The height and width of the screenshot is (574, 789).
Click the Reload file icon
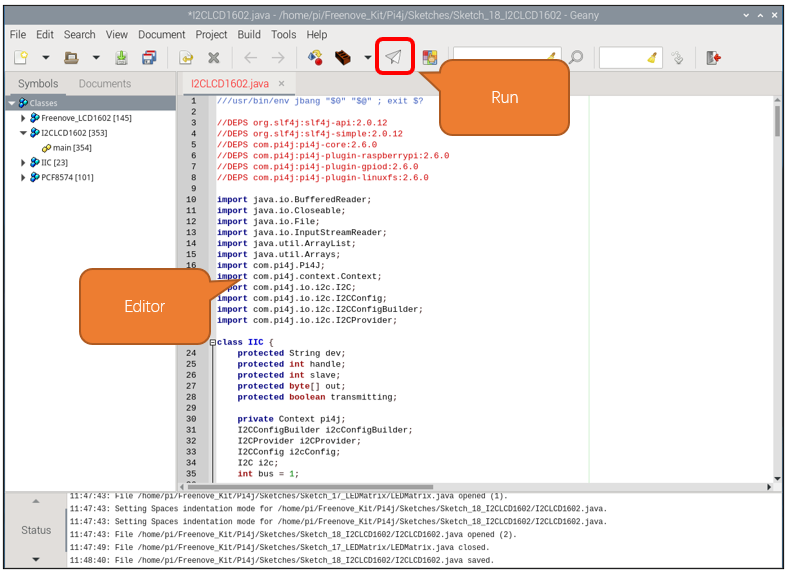coord(186,58)
